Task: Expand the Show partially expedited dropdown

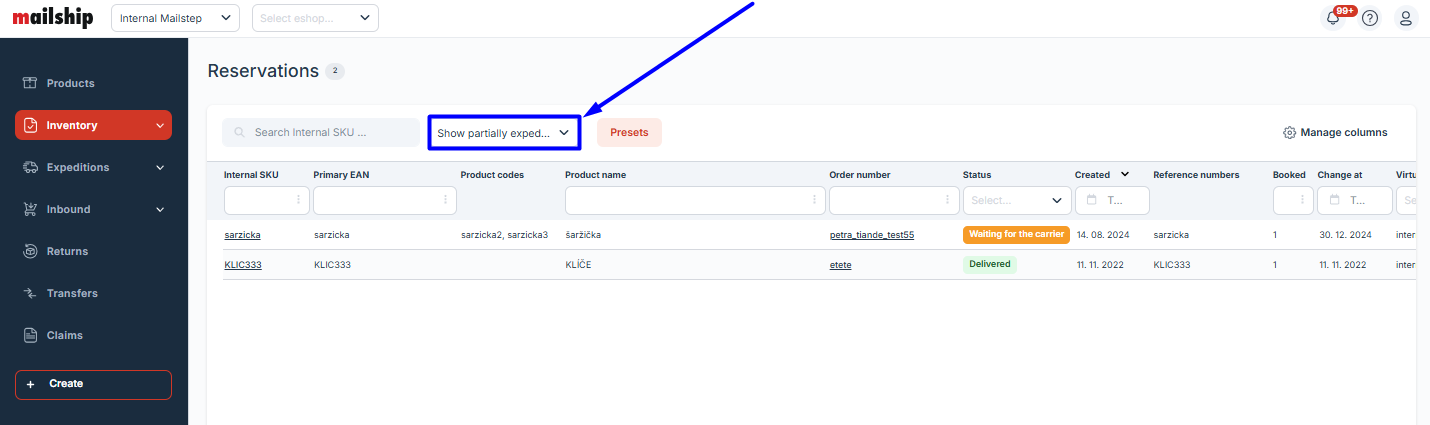Action: tap(503, 133)
